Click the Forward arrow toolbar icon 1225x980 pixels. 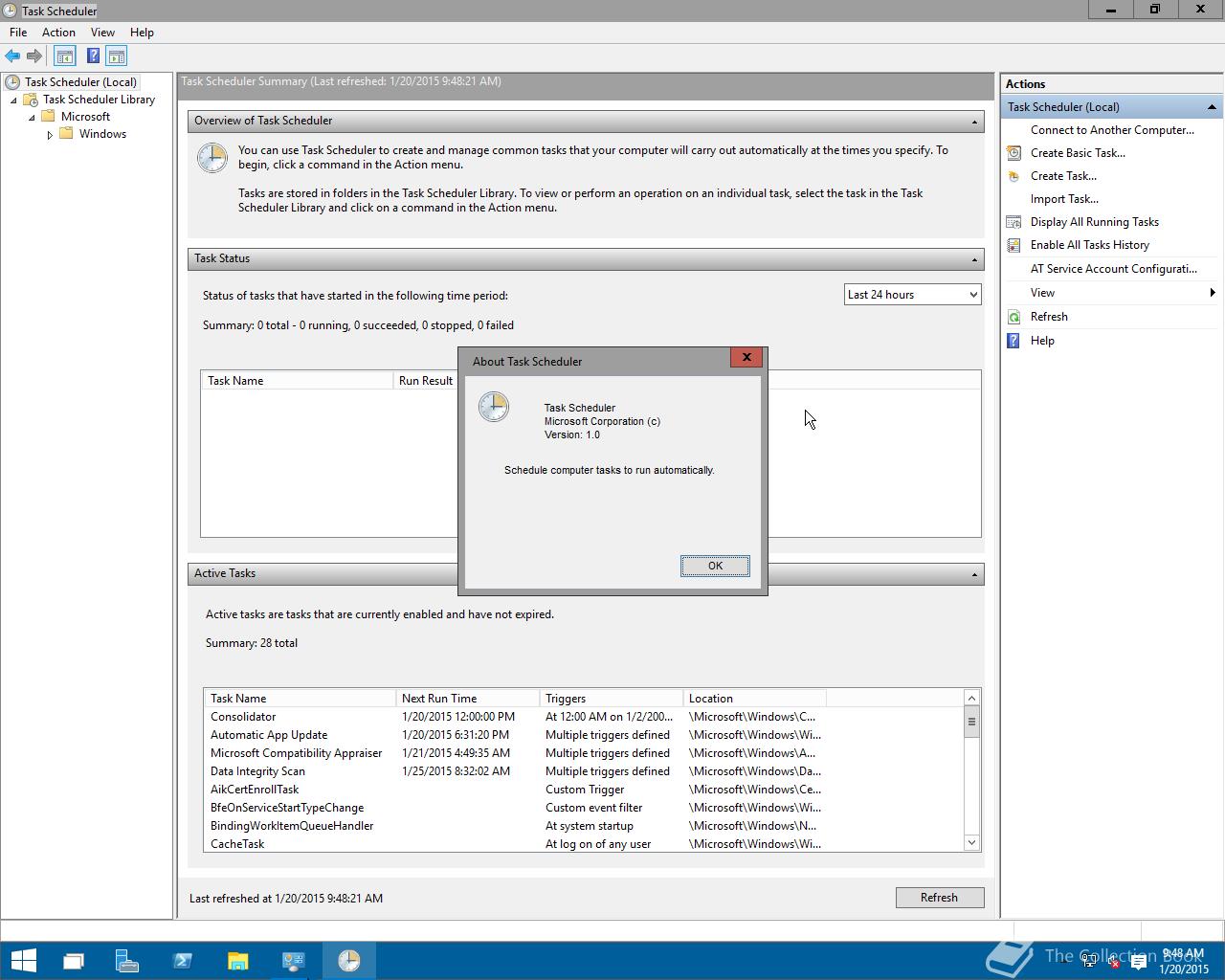[x=34, y=56]
